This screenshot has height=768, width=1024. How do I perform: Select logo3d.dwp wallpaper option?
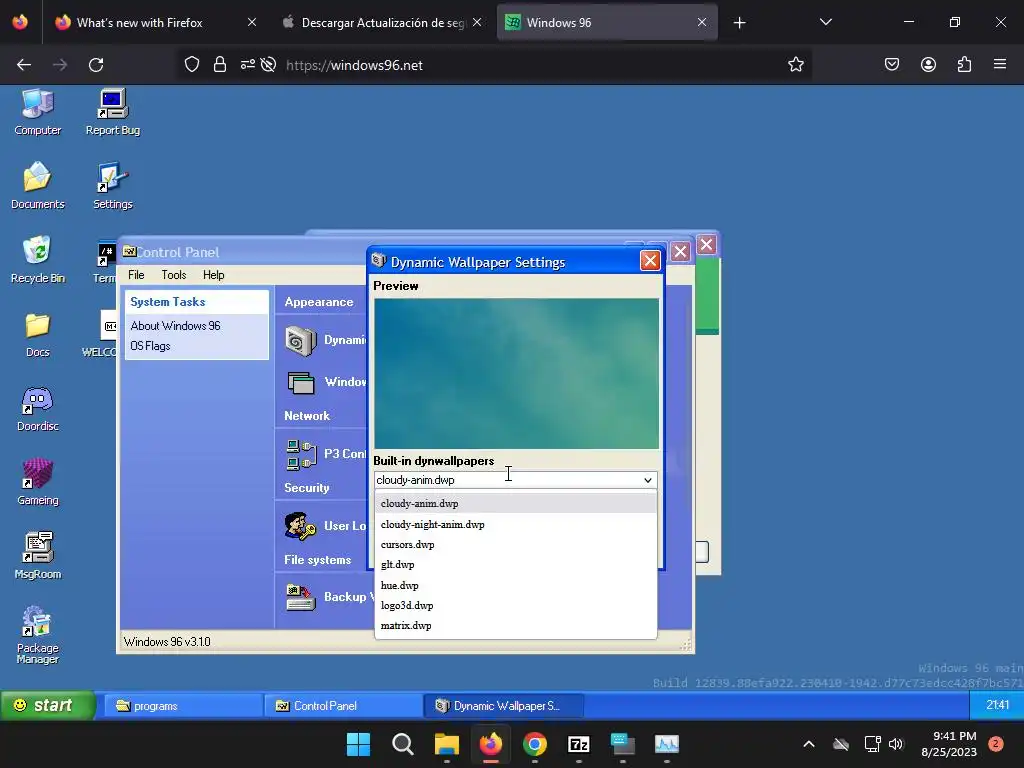coord(515,605)
